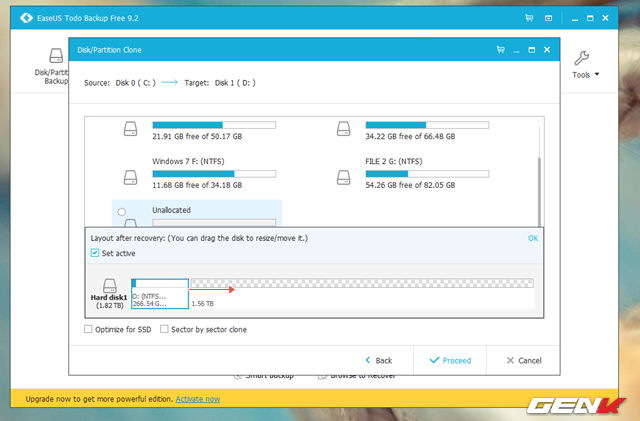Close the Disk/Partition Clone dialog

[x=547, y=50]
